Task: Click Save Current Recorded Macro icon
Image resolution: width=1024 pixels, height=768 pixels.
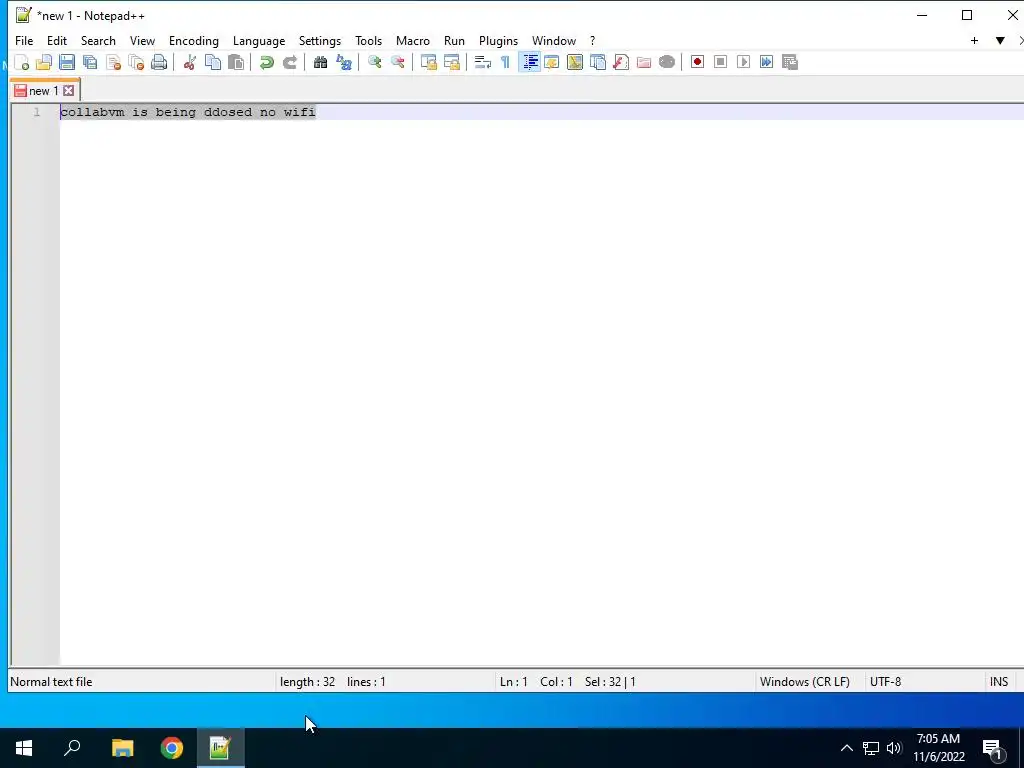Action: tap(790, 62)
